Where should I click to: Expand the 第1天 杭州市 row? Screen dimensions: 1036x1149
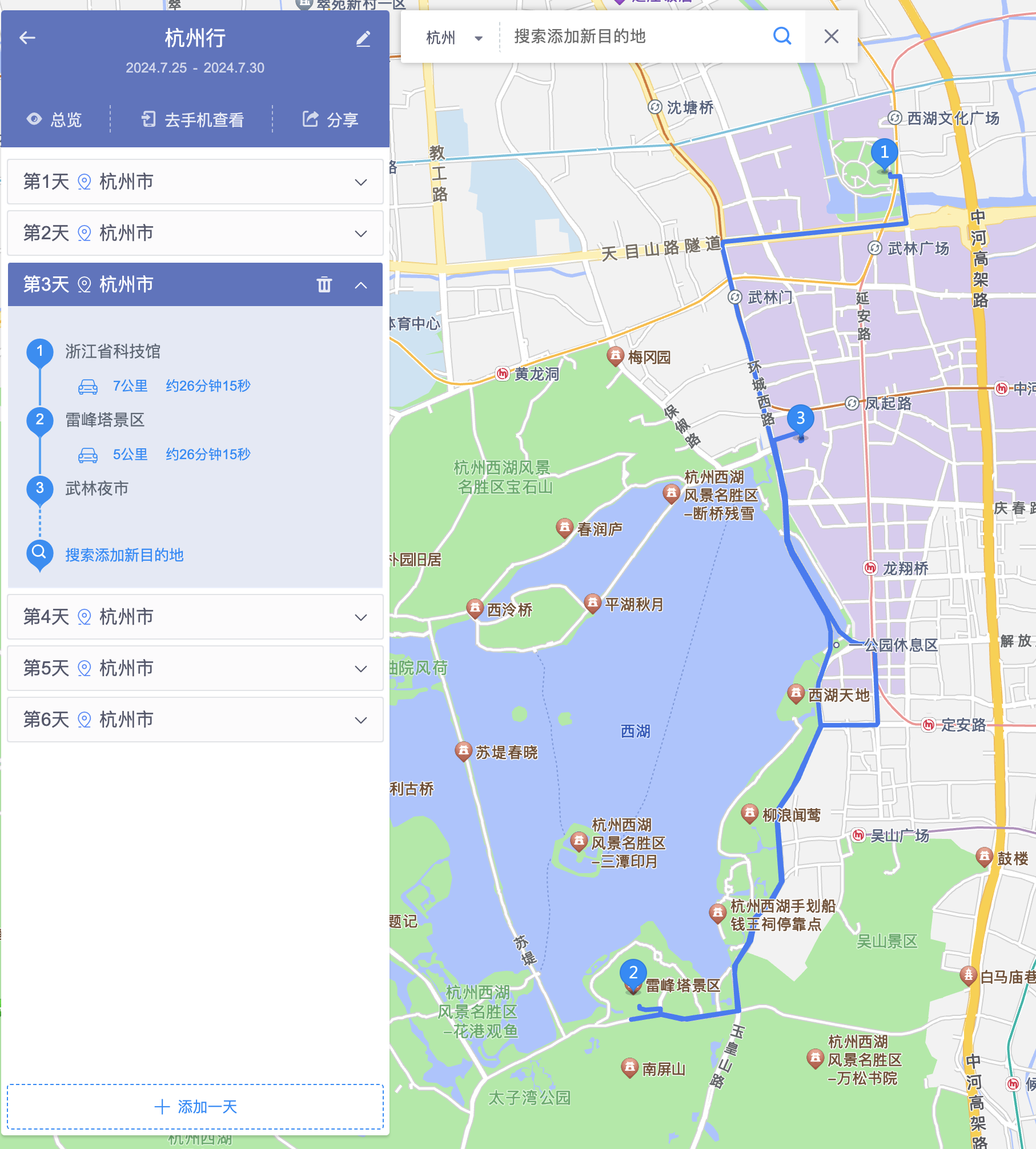click(195, 182)
